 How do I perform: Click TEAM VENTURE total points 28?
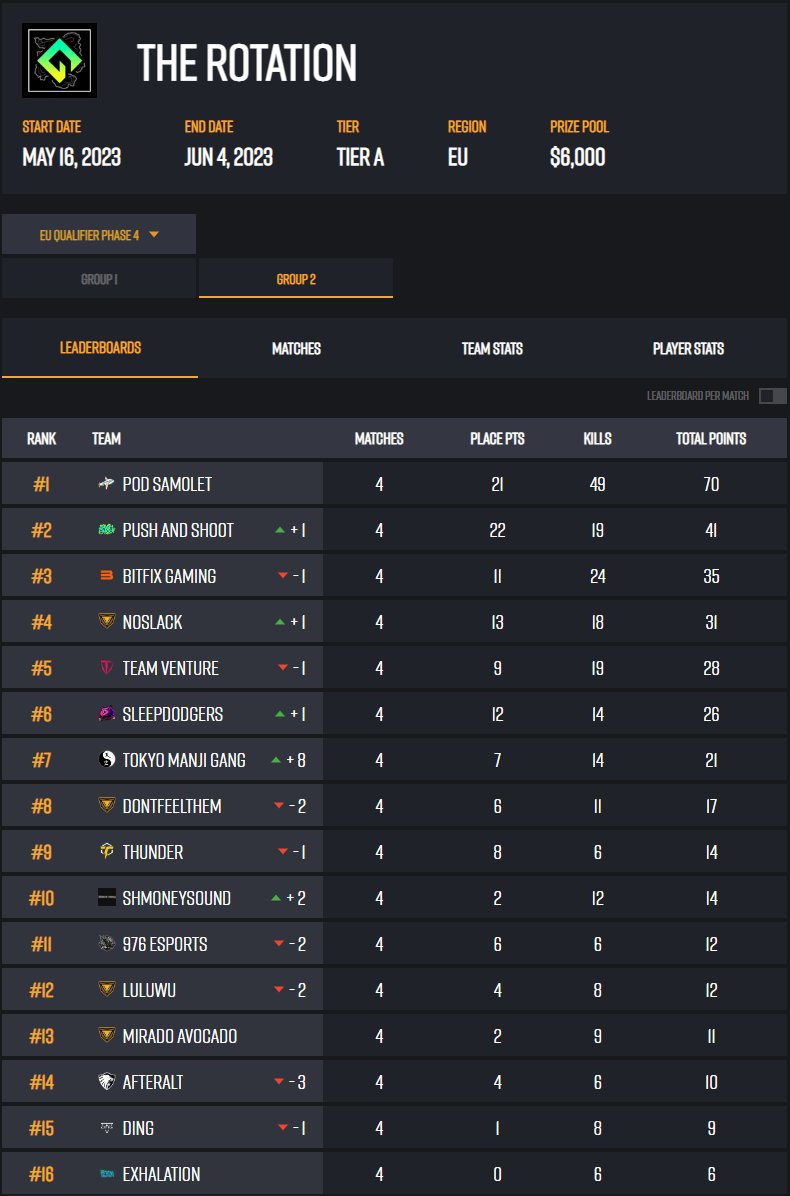tap(711, 668)
